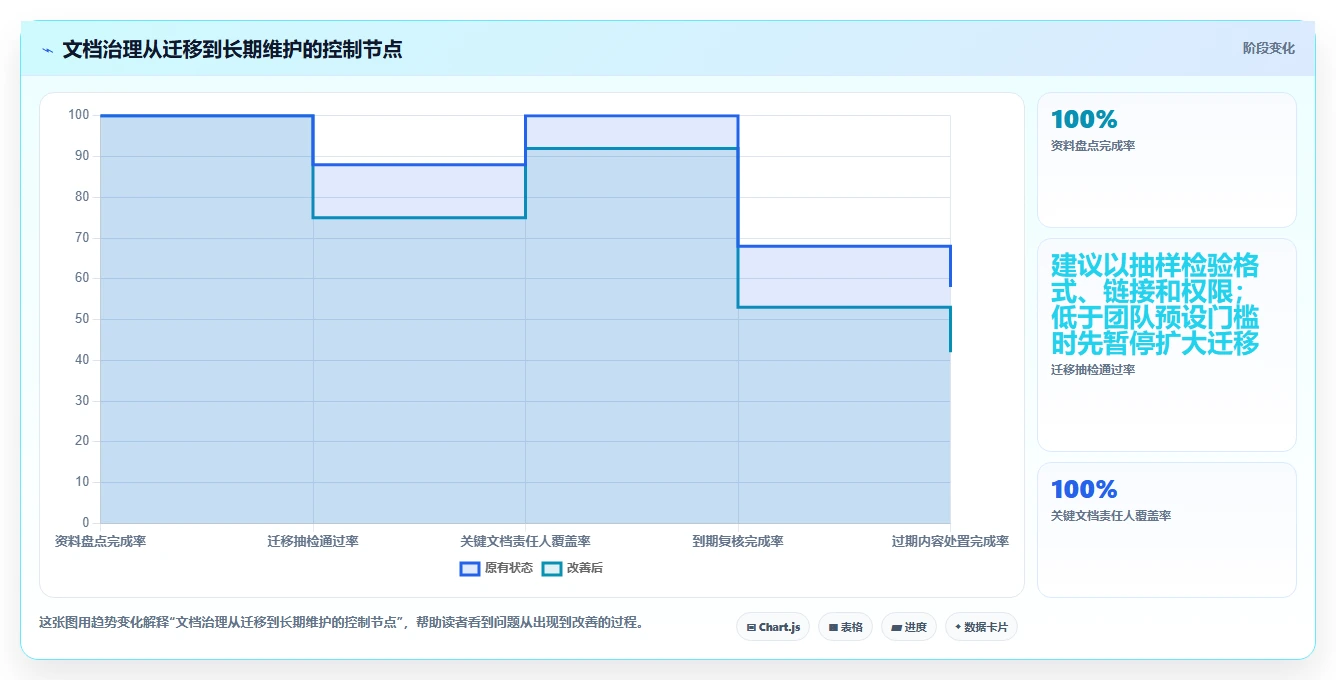Select the 进度 tag button
Viewport: 1336px width, 680px height.
[909, 627]
